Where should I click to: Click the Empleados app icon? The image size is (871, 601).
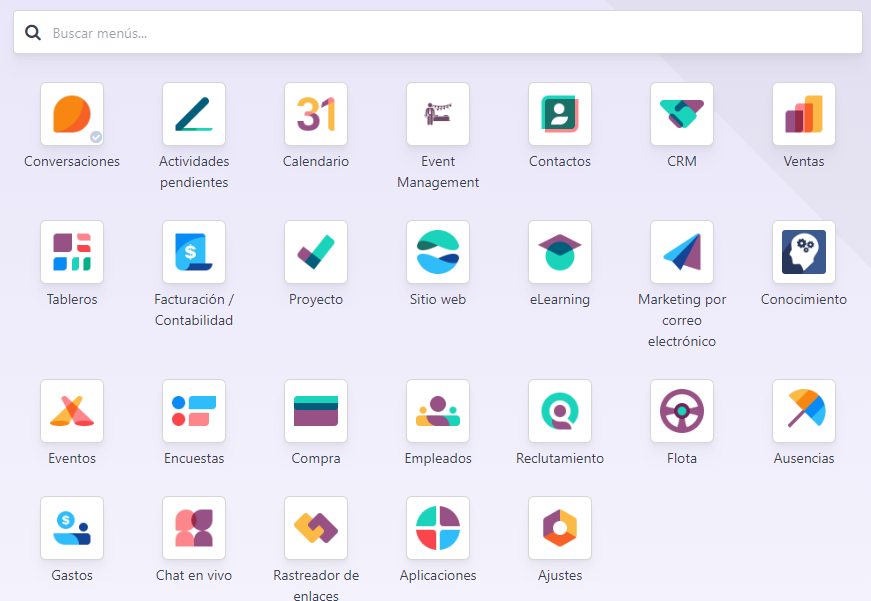click(x=438, y=411)
